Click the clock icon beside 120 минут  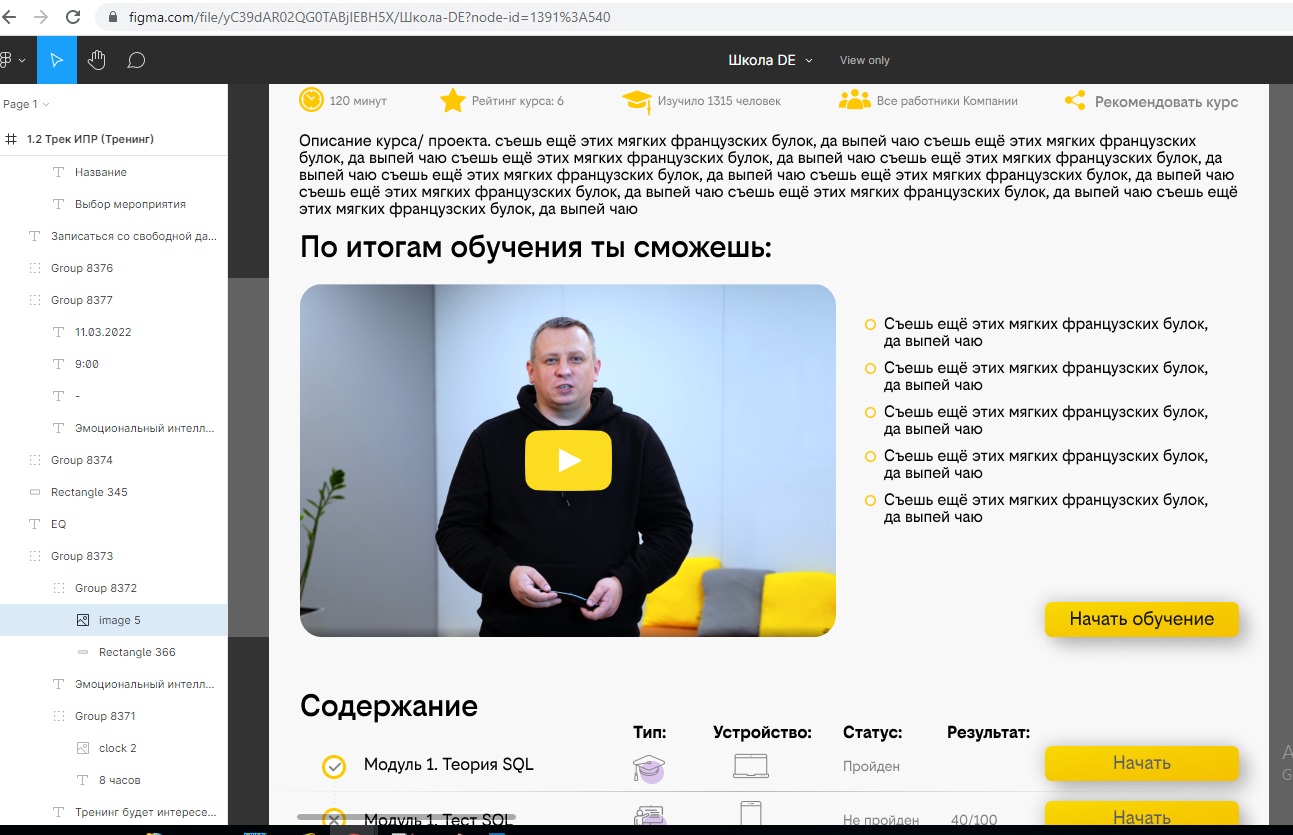(x=311, y=100)
